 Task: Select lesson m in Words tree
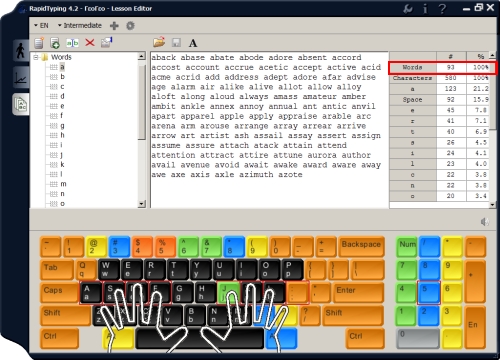pyautogui.click(x=63, y=184)
